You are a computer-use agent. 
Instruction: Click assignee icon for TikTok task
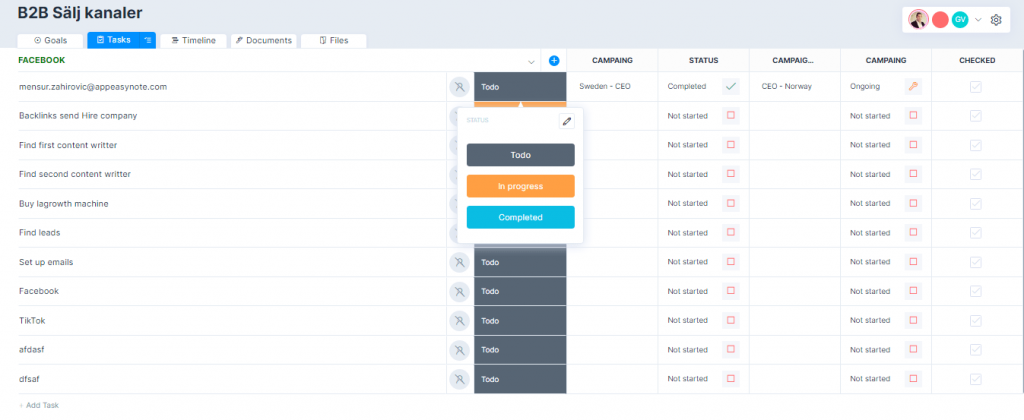(x=459, y=321)
